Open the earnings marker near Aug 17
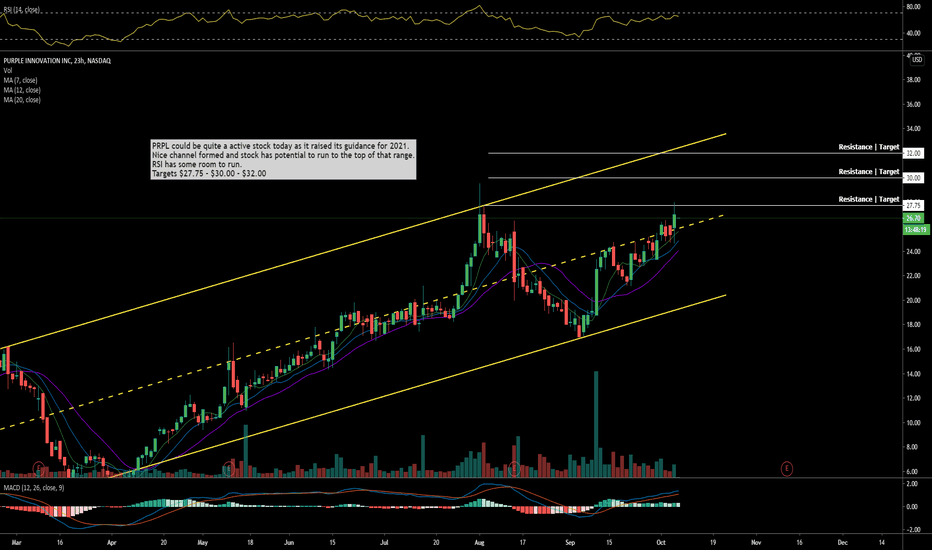 pos(514,469)
